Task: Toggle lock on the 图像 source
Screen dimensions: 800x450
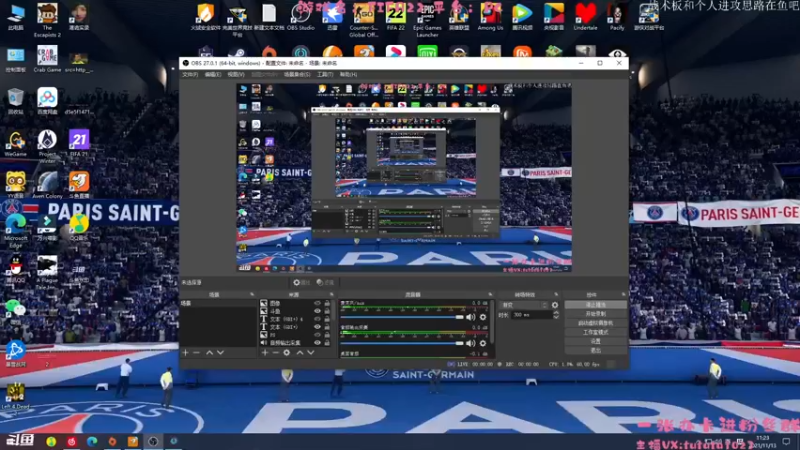Action: tap(327, 304)
